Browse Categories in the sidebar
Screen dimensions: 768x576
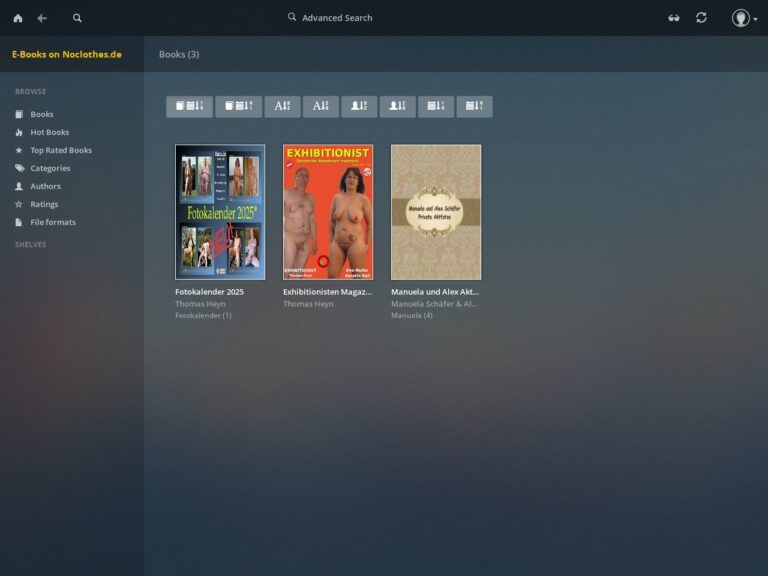point(50,168)
